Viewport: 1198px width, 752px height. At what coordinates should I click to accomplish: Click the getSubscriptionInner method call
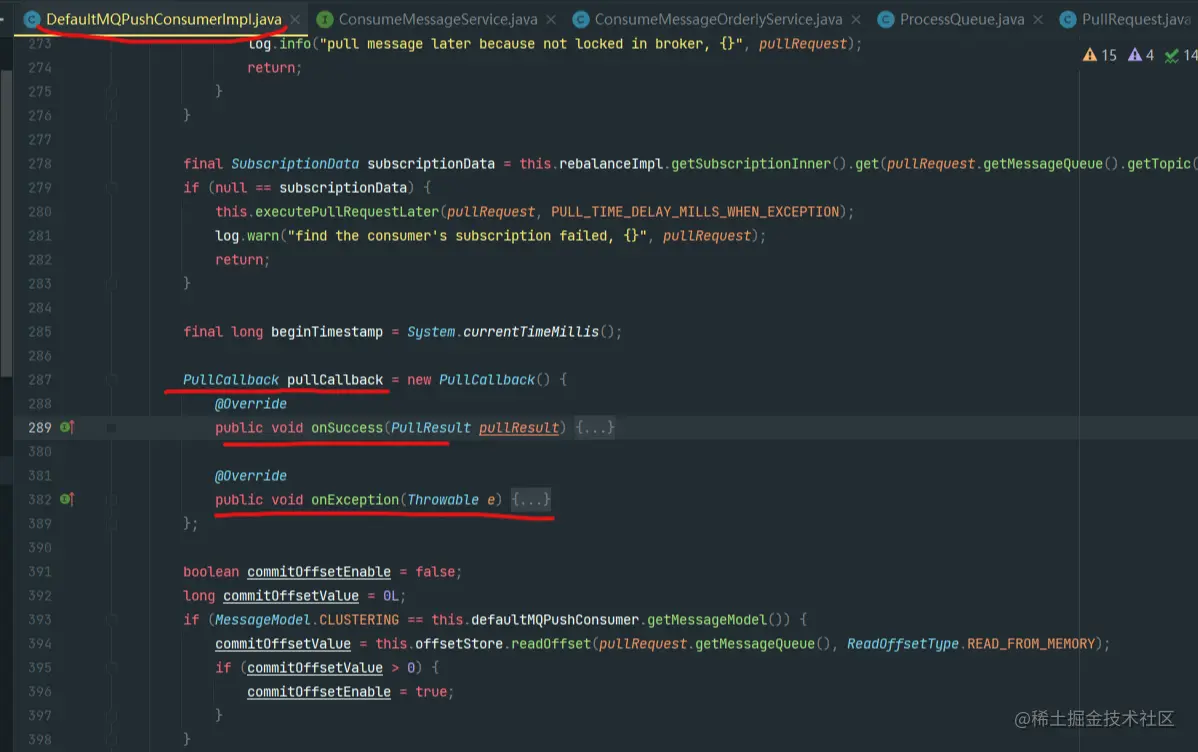click(751, 164)
